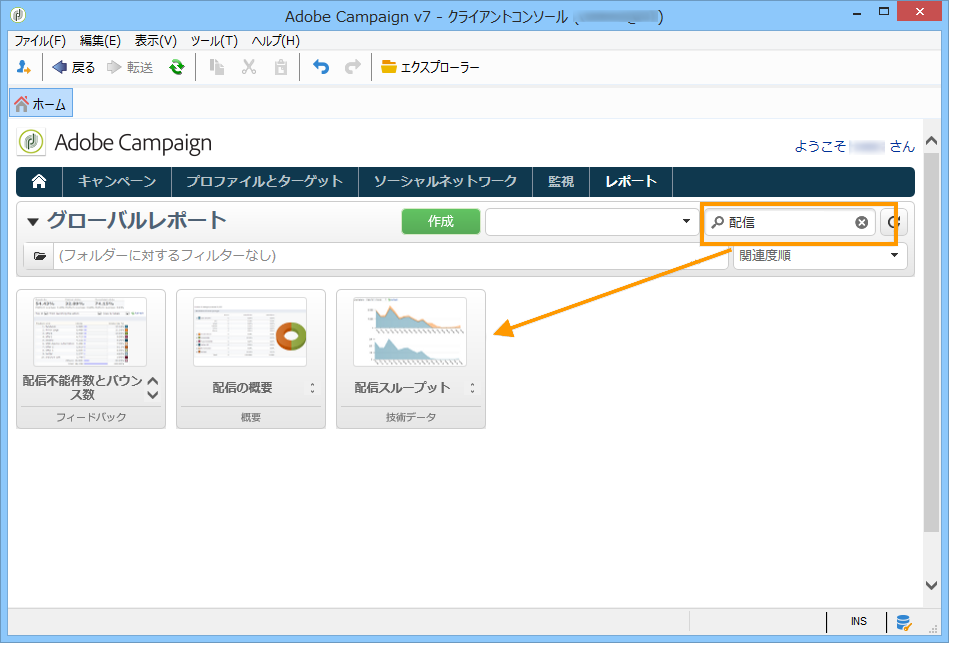The width and height of the screenshot is (961, 655).
Task: Click the paste clipboard icon
Action: pyautogui.click(x=281, y=67)
